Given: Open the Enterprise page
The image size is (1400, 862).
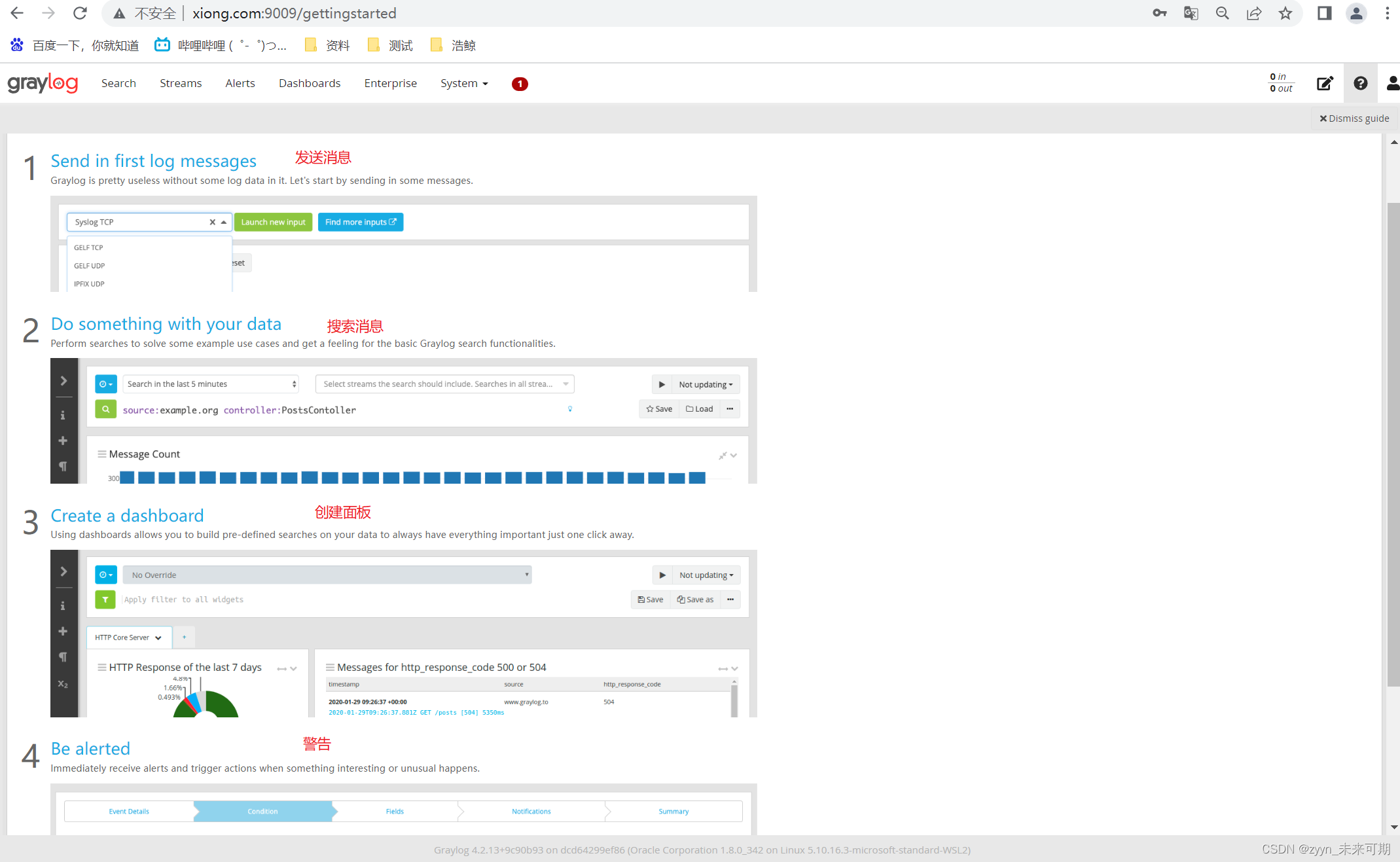Looking at the screenshot, I should (x=391, y=83).
